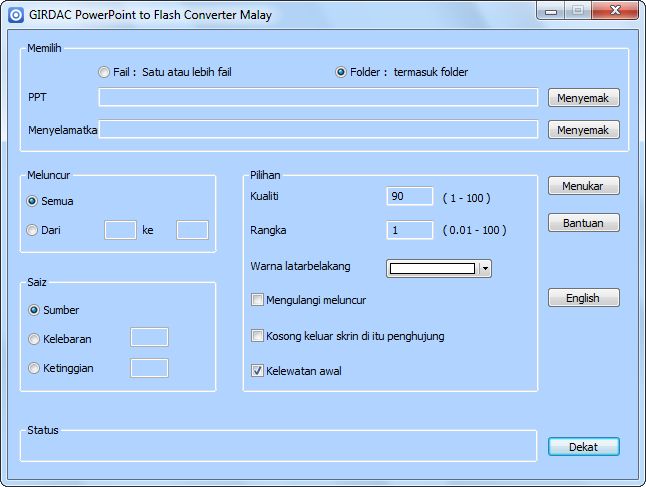Switch language with the English button

(x=583, y=298)
